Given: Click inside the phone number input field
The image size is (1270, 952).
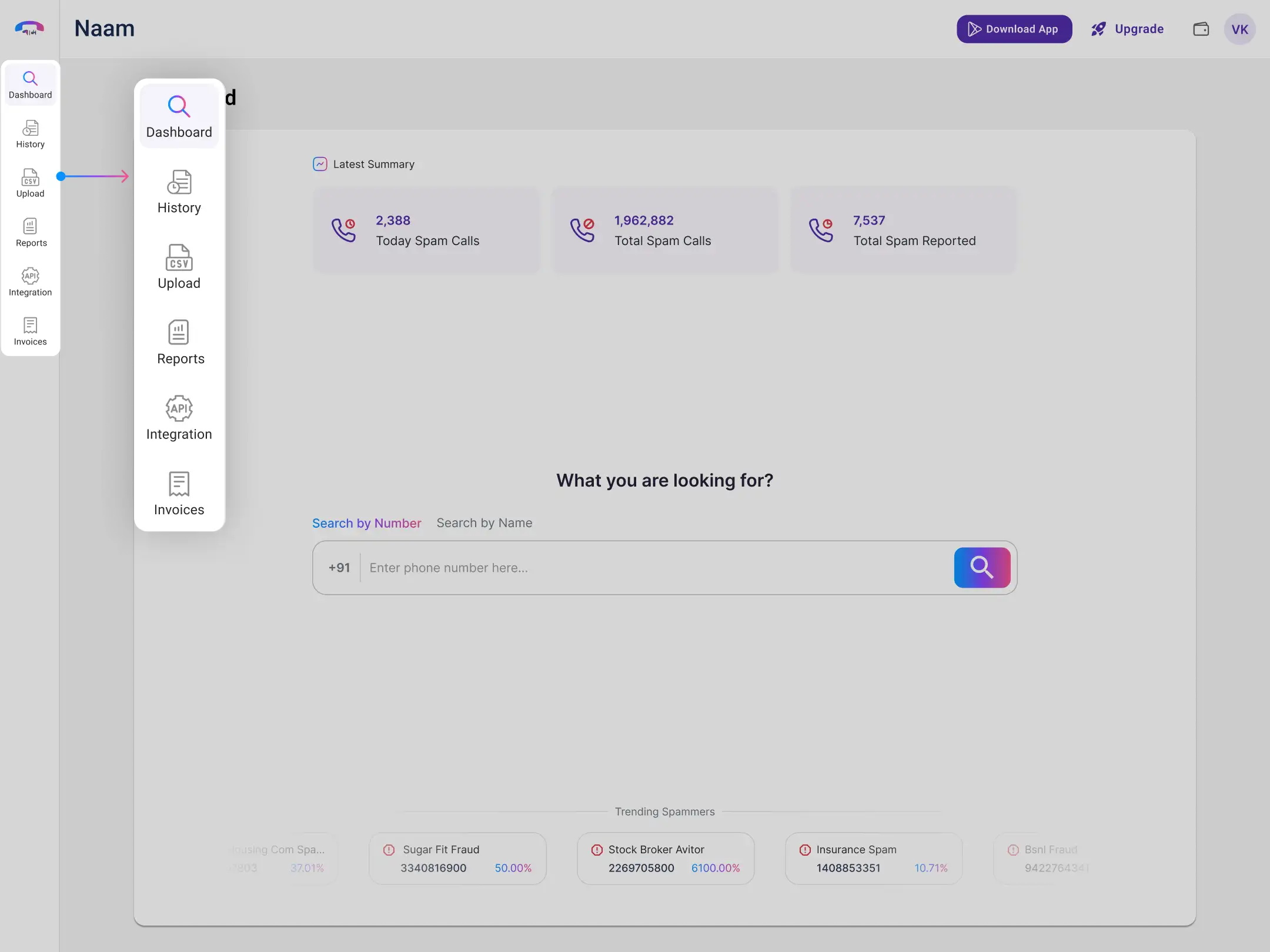Looking at the screenshot, I should pyautogui.click(x=647, y=567).
